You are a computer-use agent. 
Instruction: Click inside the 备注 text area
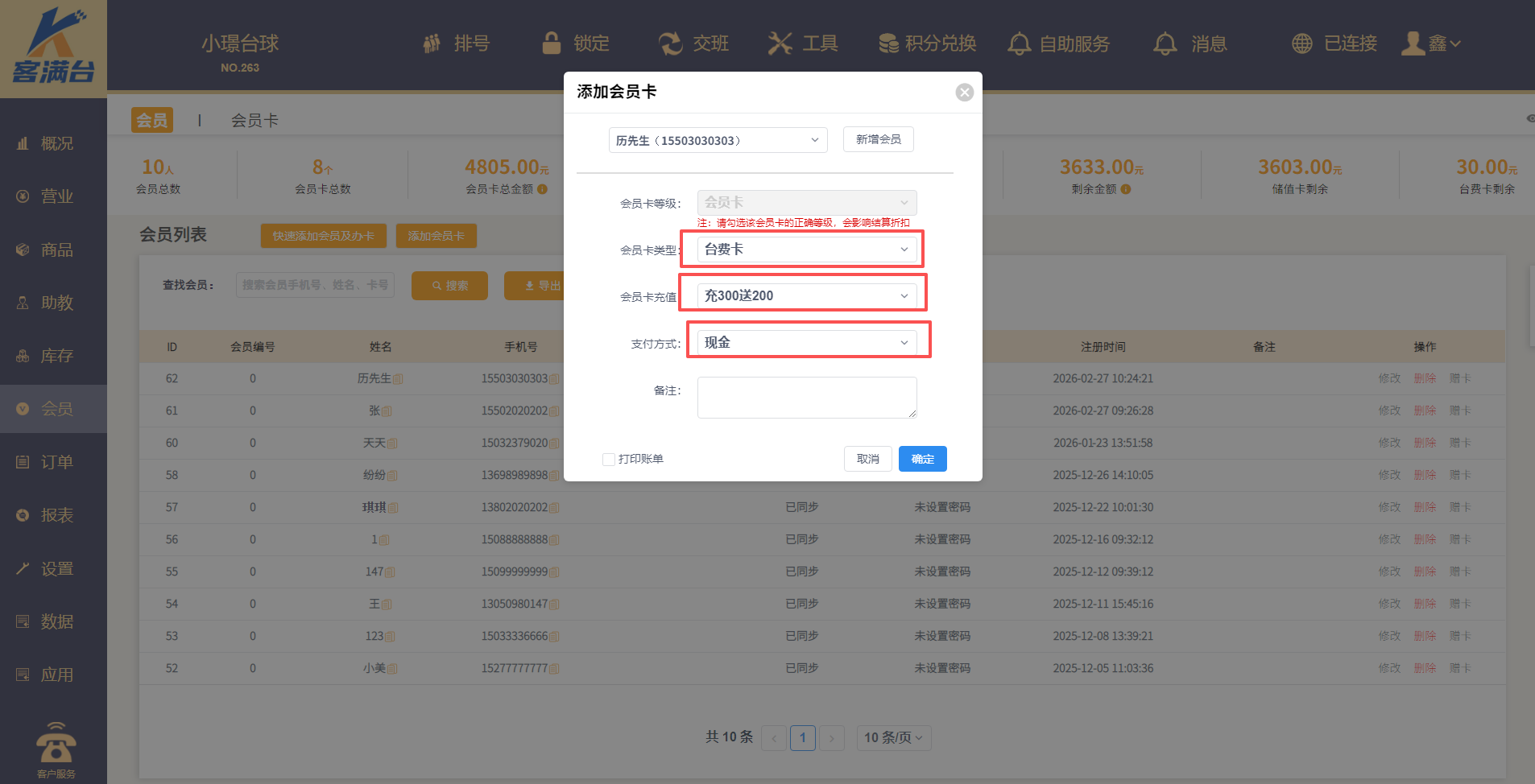point(806,398)
